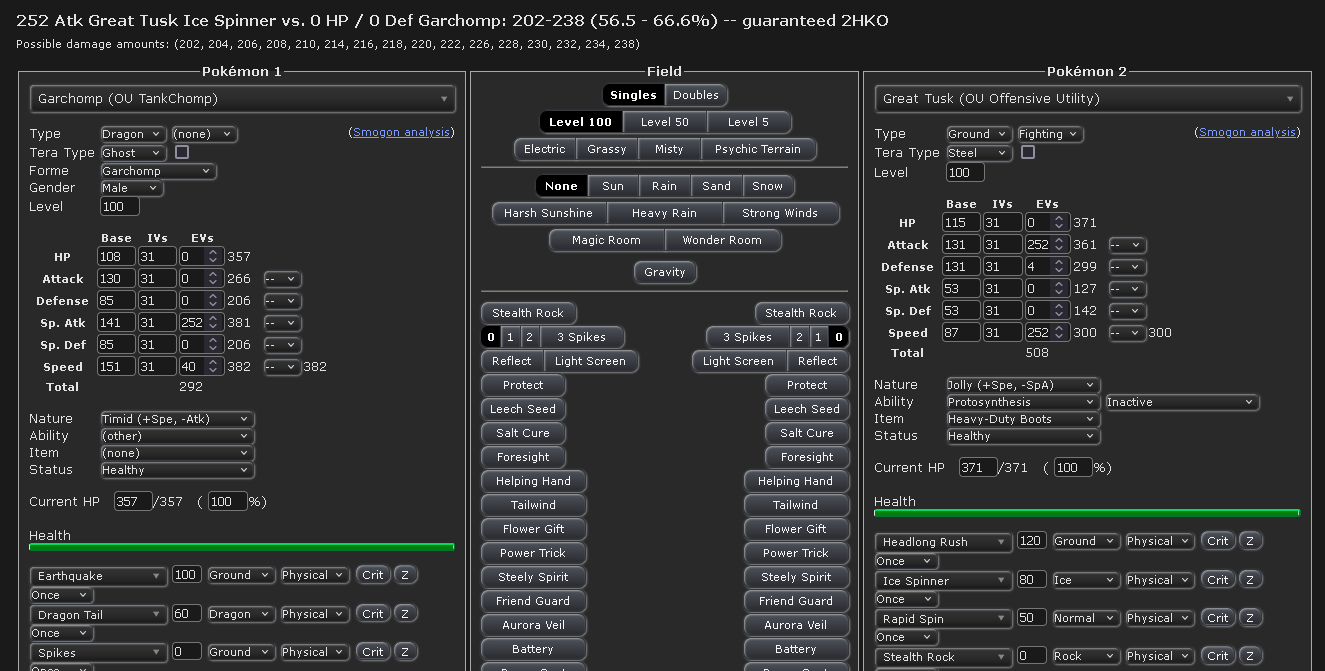Image resolution: width=1325 pixels, height=671 pixels.
Task: Toggle Wonder Room
Action: (722, 240)
